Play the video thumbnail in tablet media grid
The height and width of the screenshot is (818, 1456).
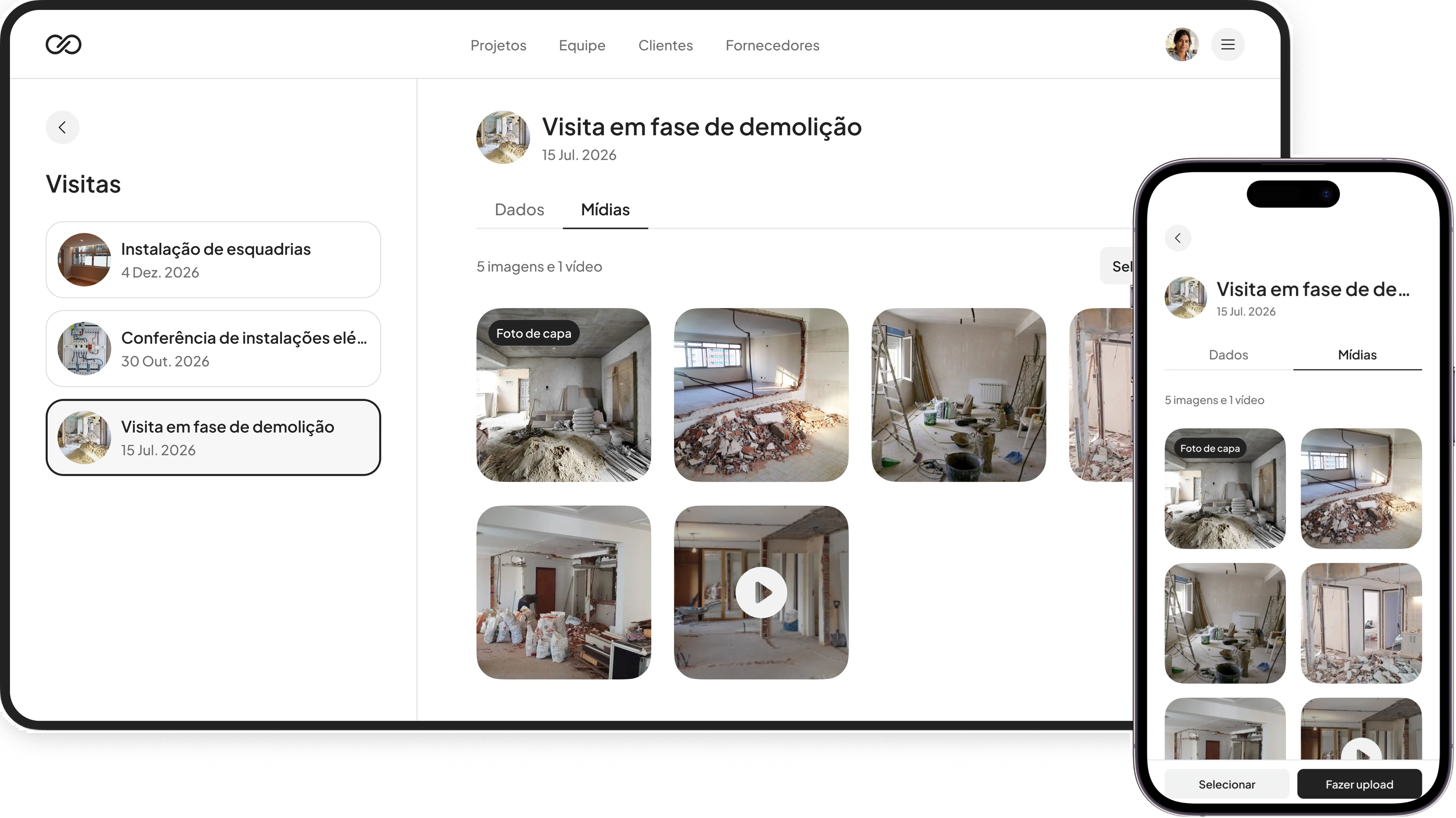coord(761,592)
